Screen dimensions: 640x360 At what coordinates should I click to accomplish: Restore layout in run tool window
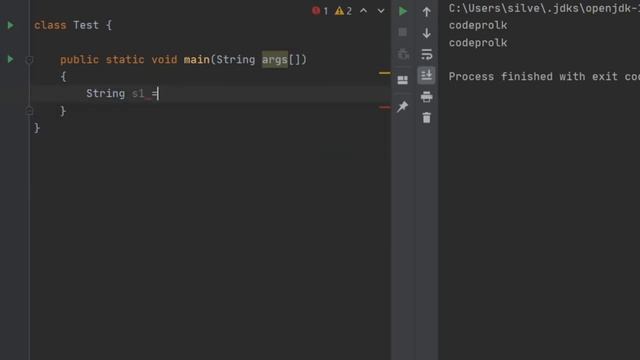(x=402, y=80)
